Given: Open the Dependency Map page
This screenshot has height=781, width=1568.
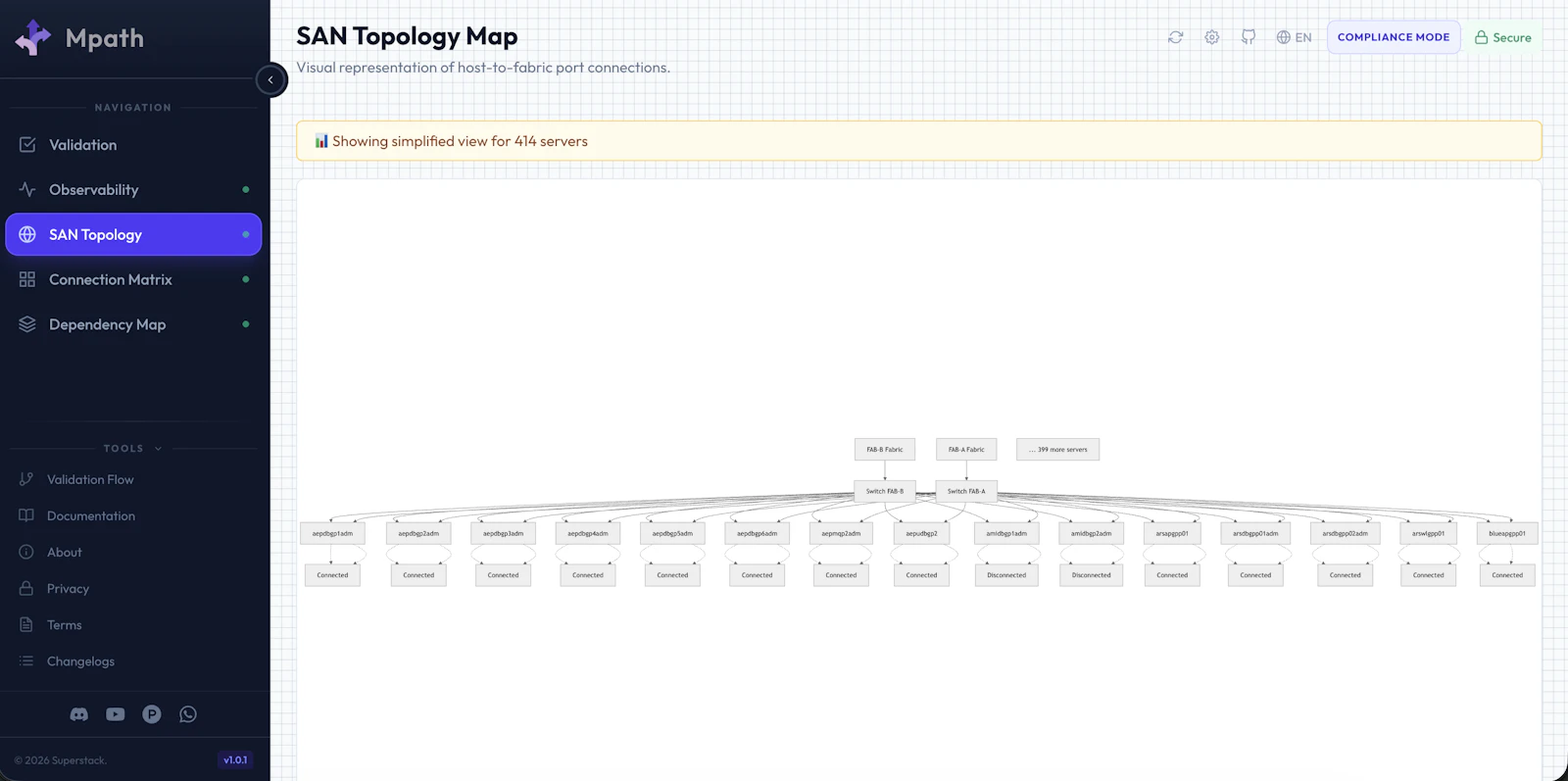Looking at the screenshot, I should pyautogui.click(x=133, y=324).
